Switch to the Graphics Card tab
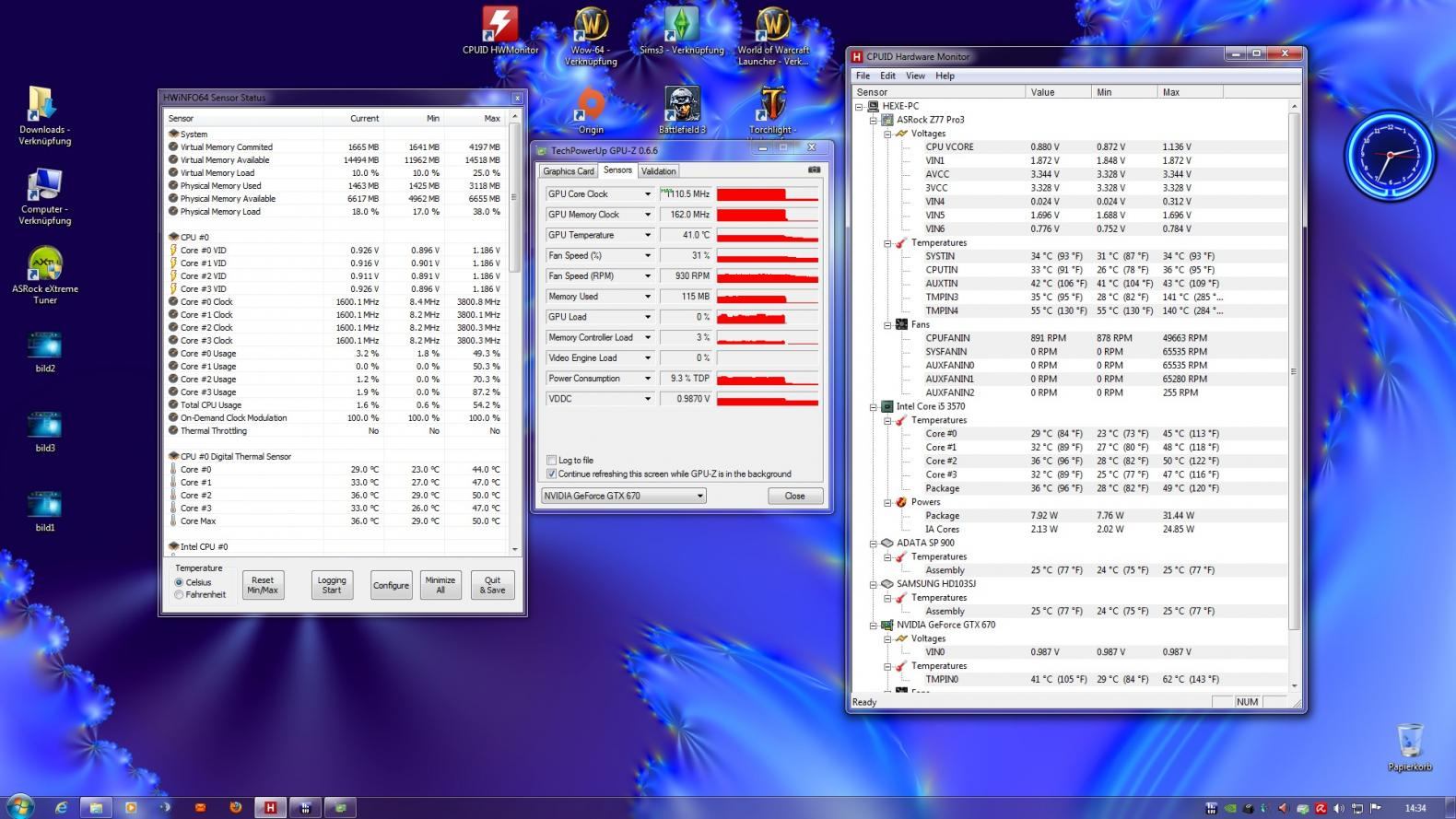 coord(568,171)
